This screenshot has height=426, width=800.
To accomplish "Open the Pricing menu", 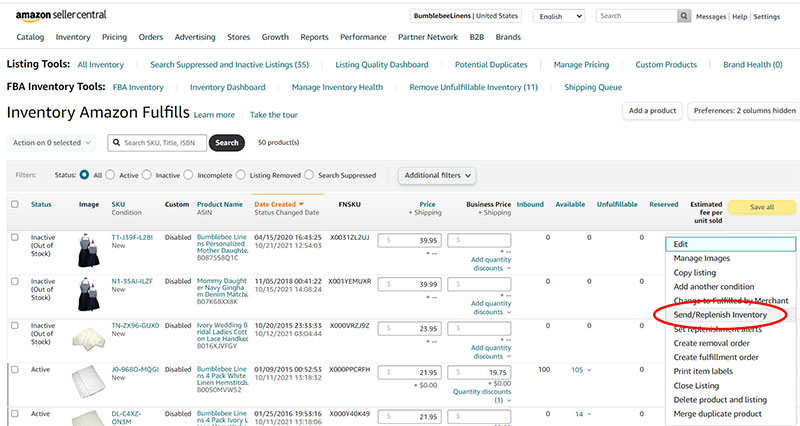I will click(114, 37).
